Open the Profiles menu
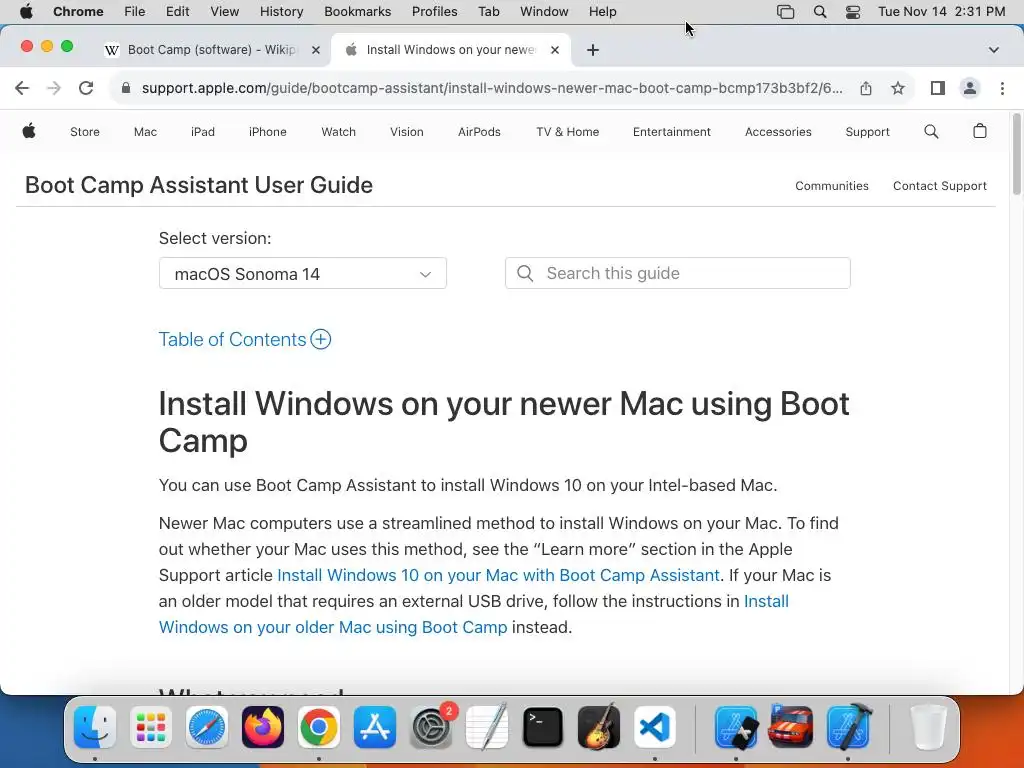Screen dimensions: 1024x768 [434, 12]
